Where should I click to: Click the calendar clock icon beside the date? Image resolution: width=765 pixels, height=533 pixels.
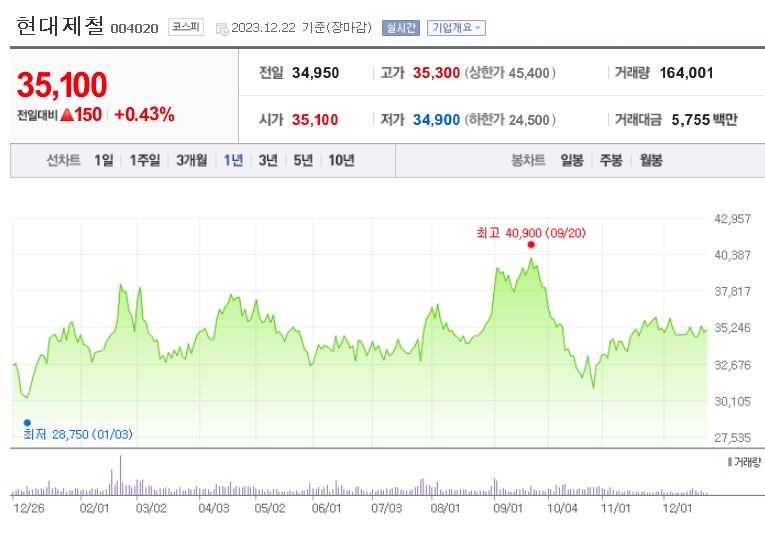(x=222, y=29)
